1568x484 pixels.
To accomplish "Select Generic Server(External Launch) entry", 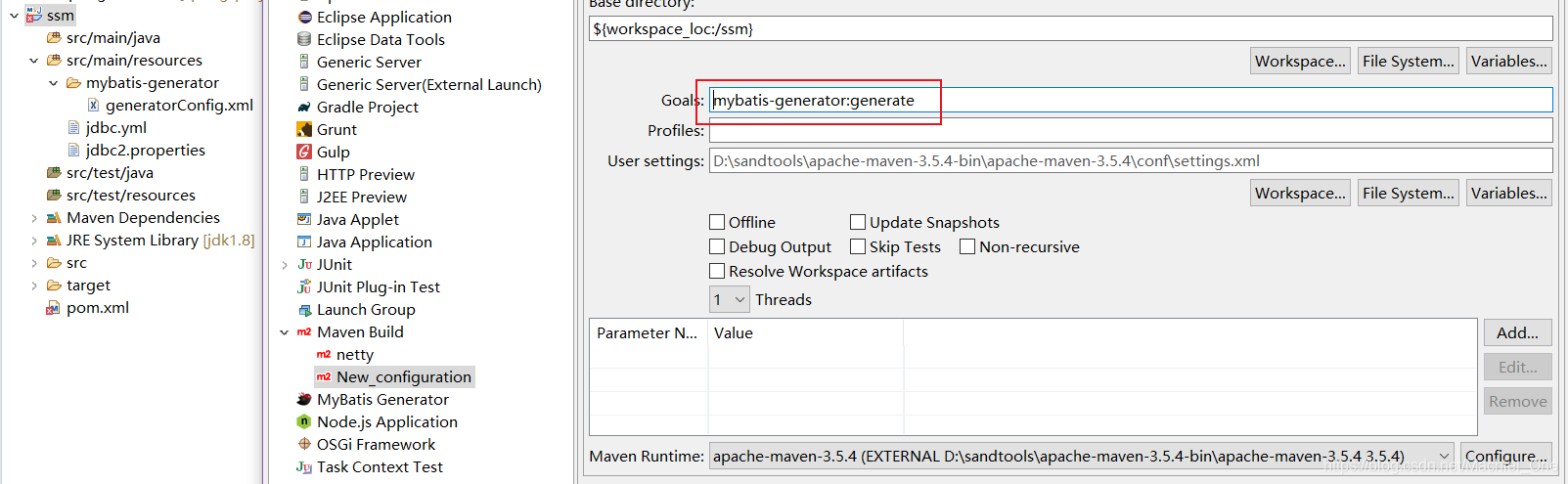I will 429,85.
